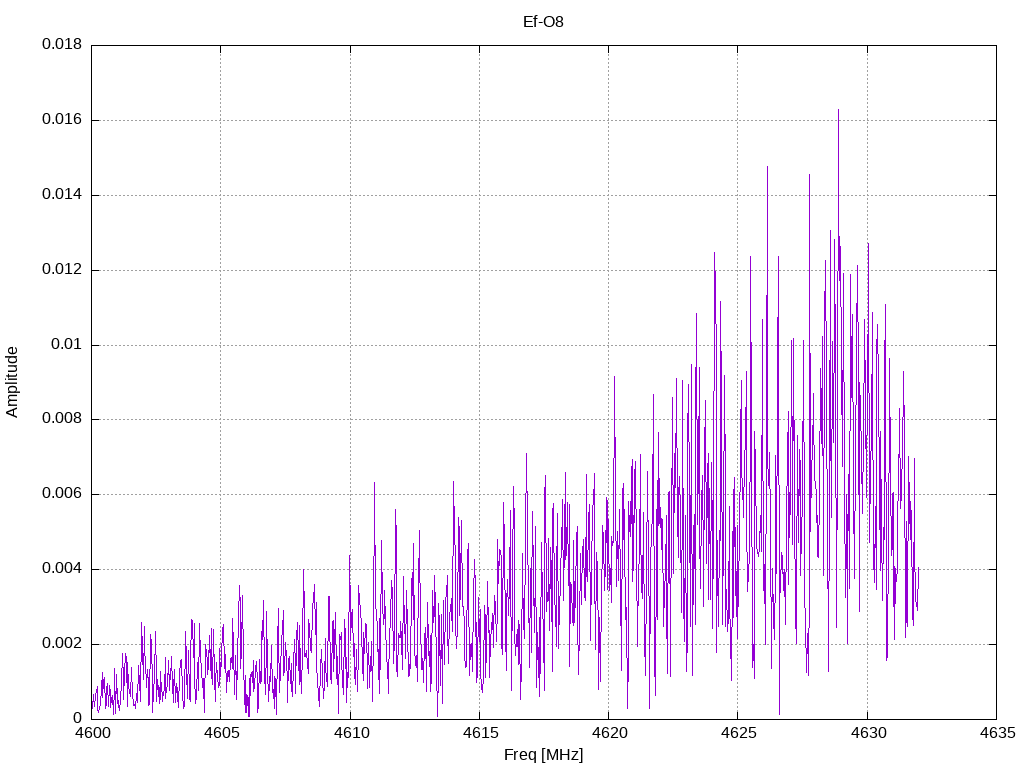Click the 4620 x-axis tick label
The height and width of the screenshot is (768, 1024).
(x=609, y=733)
